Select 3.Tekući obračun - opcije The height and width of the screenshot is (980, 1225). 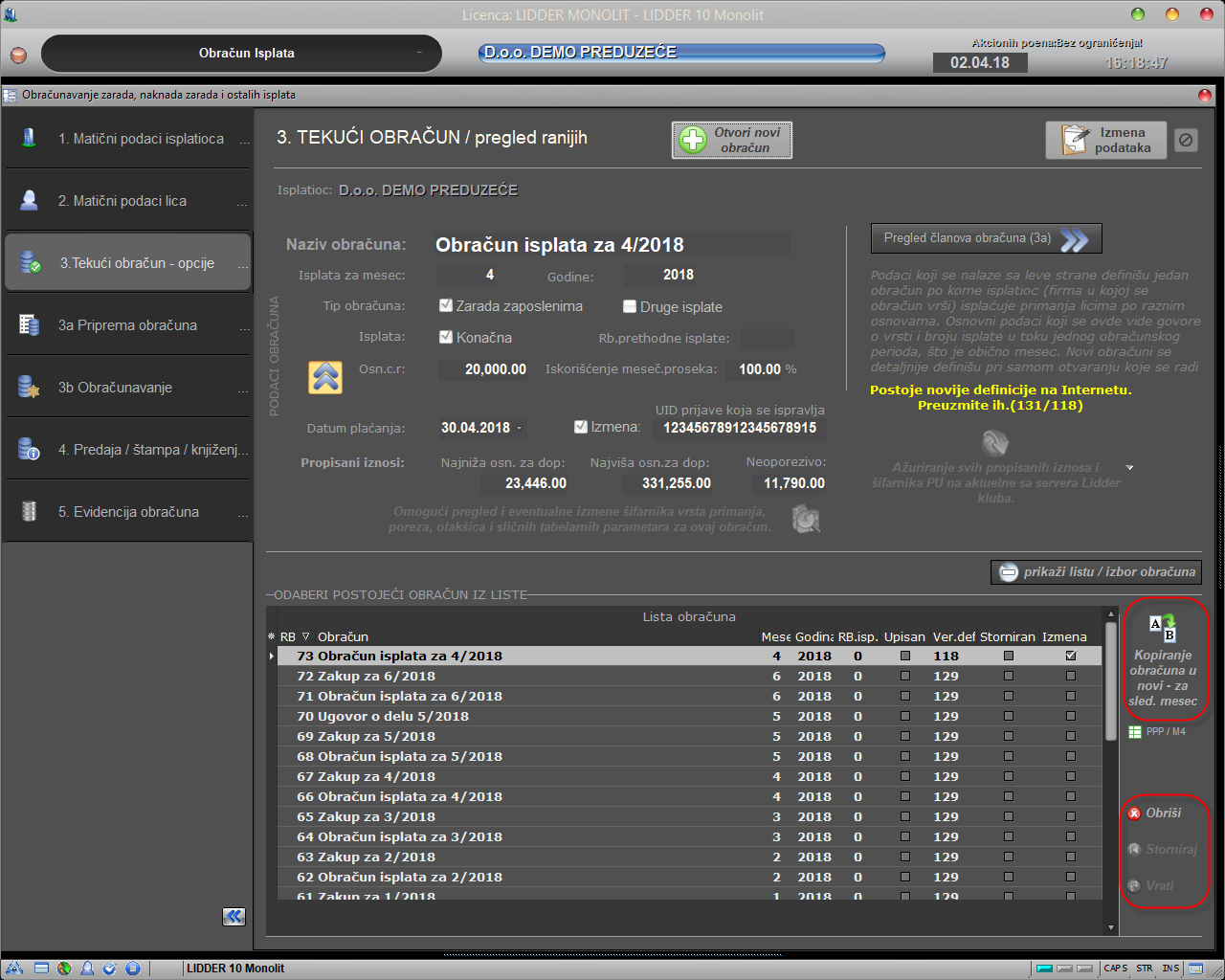click(x=127, y=262)
